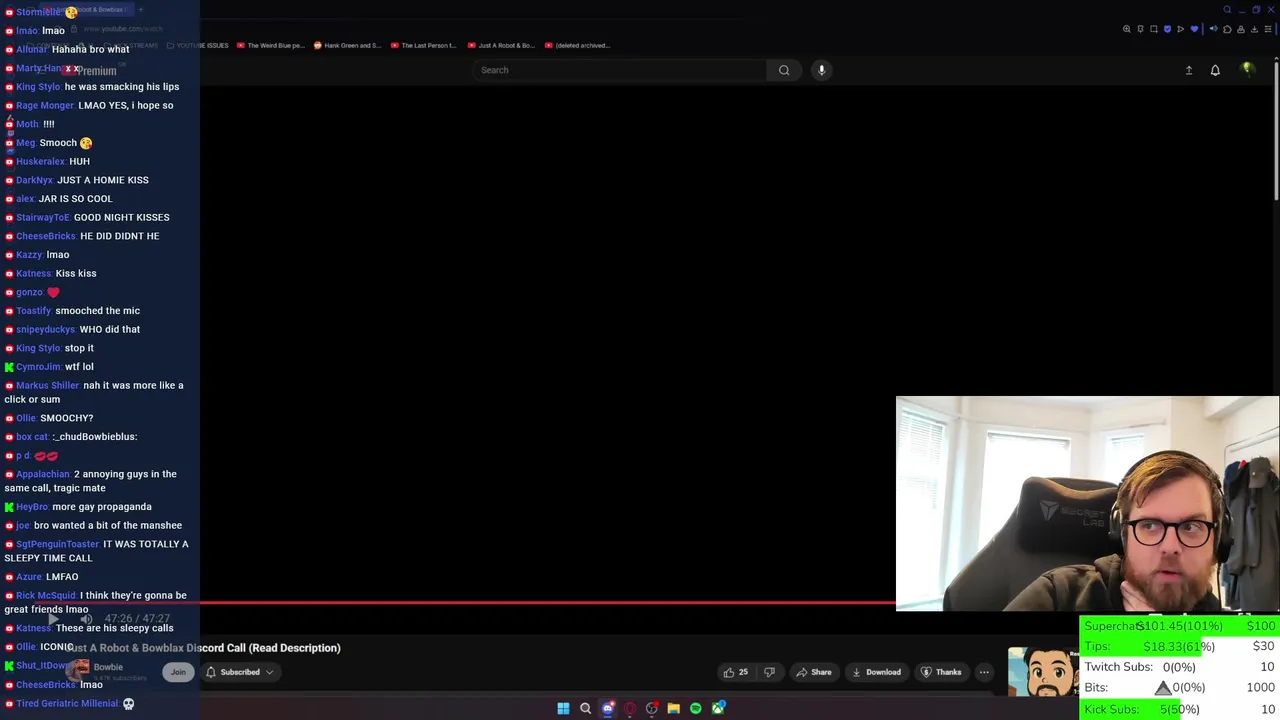The height and width of the screenshot is (720, 1280).
Task: Click chat message 'GOOD NIGHT KISSES'
Action: 121,217
